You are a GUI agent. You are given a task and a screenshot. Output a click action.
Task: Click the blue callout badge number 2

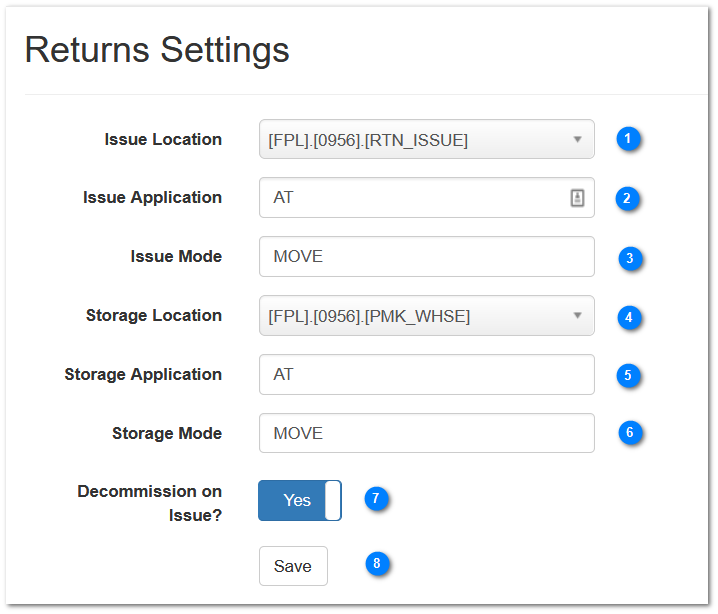point(626,198)
